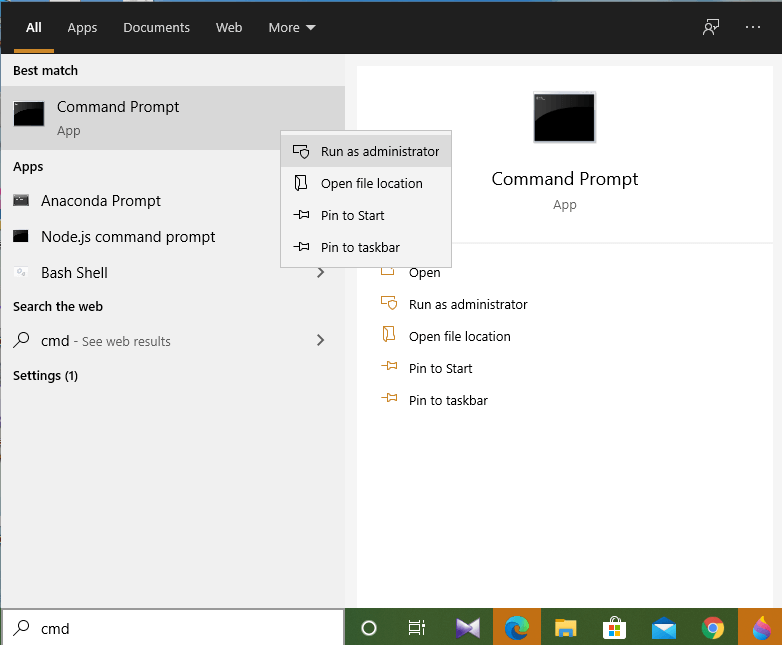Click Open in the details pane
This screenshot has width=782, height=645.
(424, 272)
